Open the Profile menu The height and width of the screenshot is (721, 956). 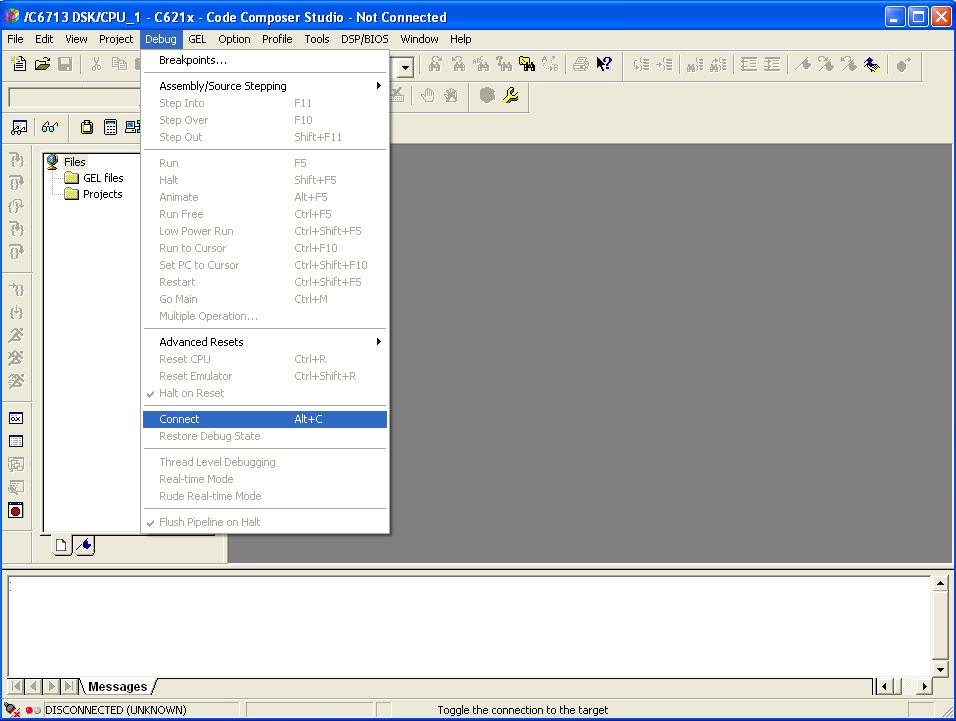click(277, 39)
